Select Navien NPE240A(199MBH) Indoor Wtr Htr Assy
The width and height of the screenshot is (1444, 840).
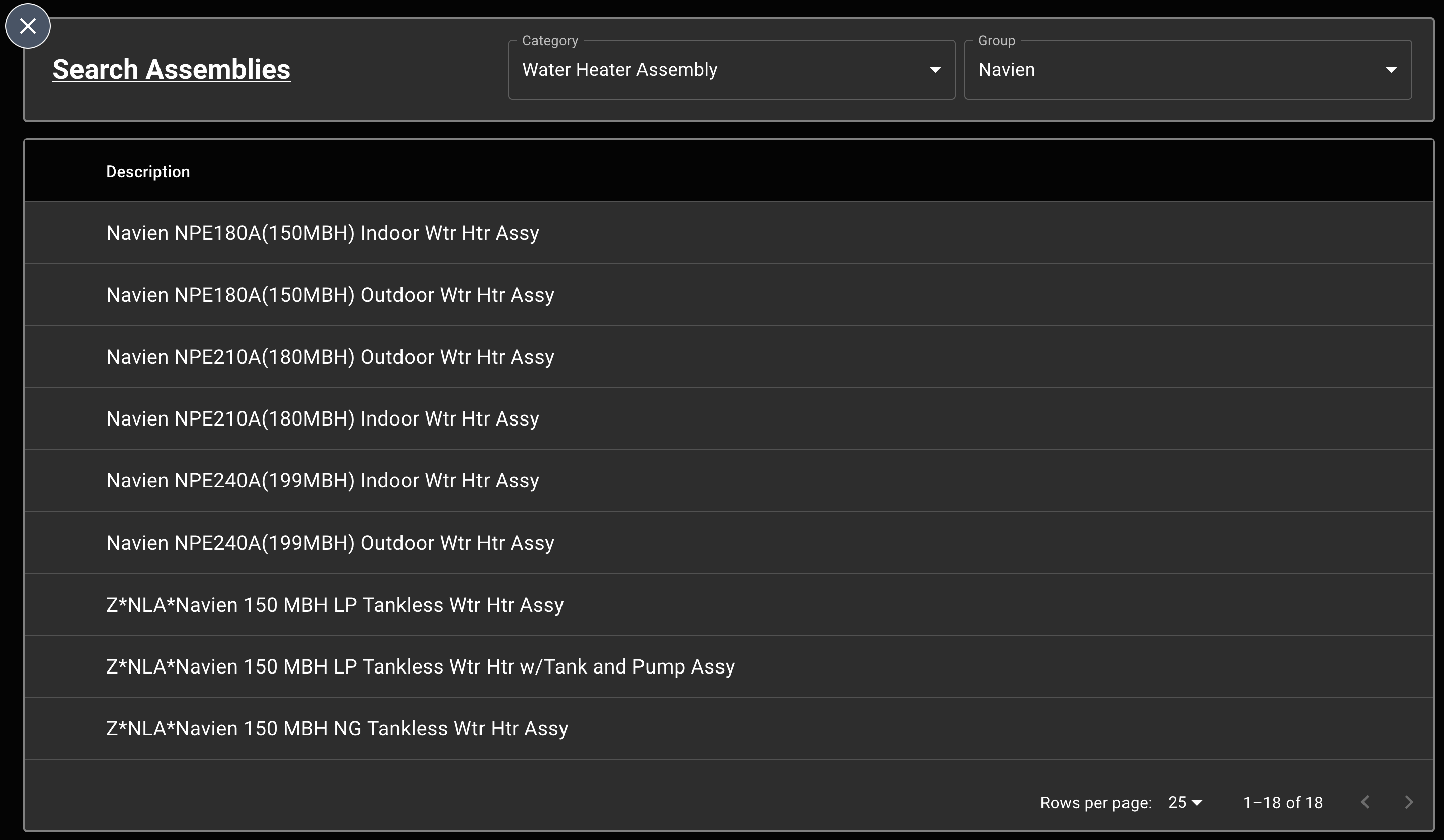coord(322,480)
